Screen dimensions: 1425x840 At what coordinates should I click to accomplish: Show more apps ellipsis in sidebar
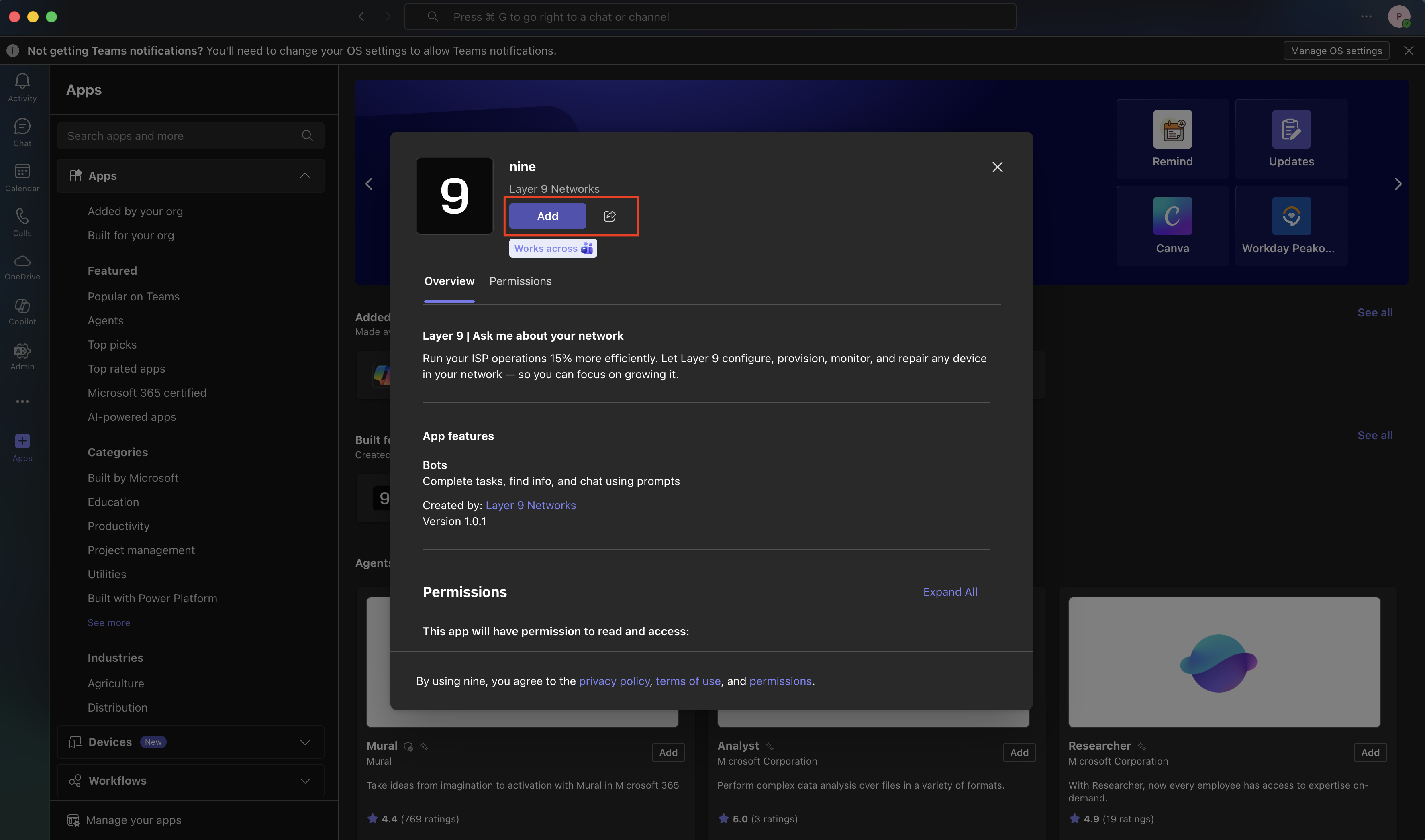click(x=22, y=401)
